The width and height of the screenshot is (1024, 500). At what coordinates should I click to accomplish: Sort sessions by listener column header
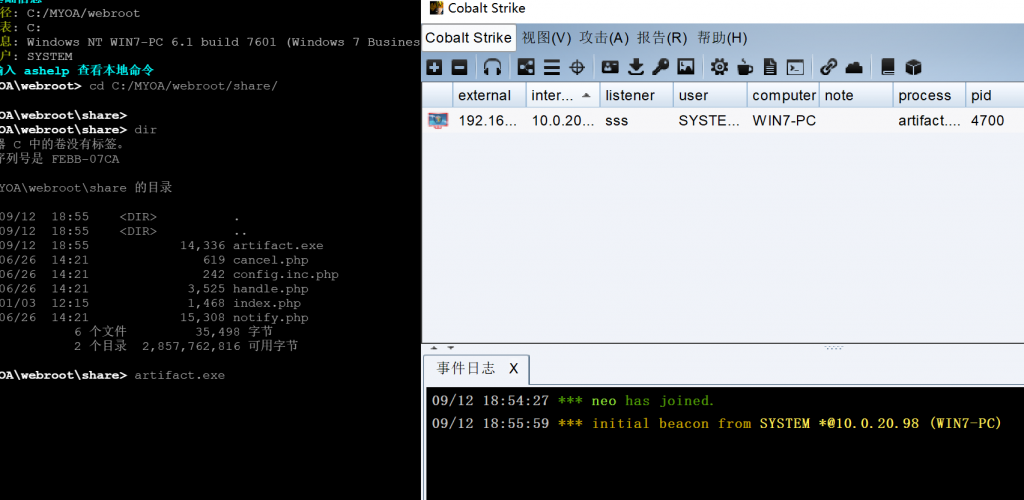click(637, 95)
